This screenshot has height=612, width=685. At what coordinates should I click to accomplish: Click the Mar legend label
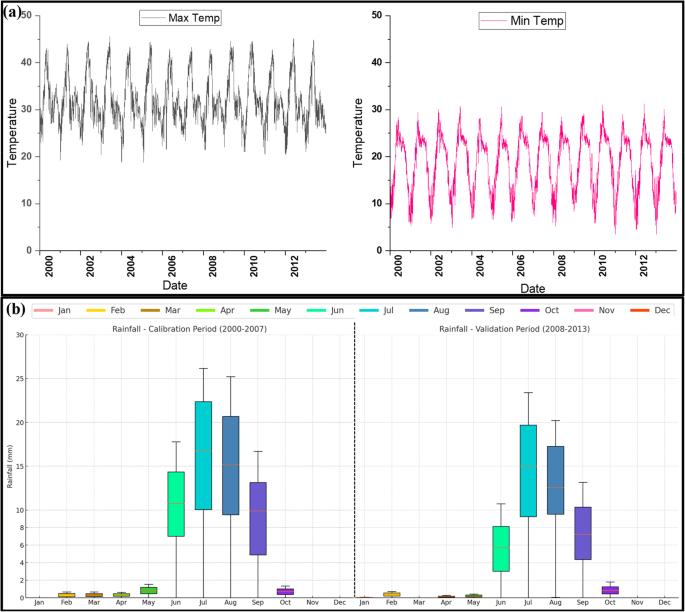173,310
